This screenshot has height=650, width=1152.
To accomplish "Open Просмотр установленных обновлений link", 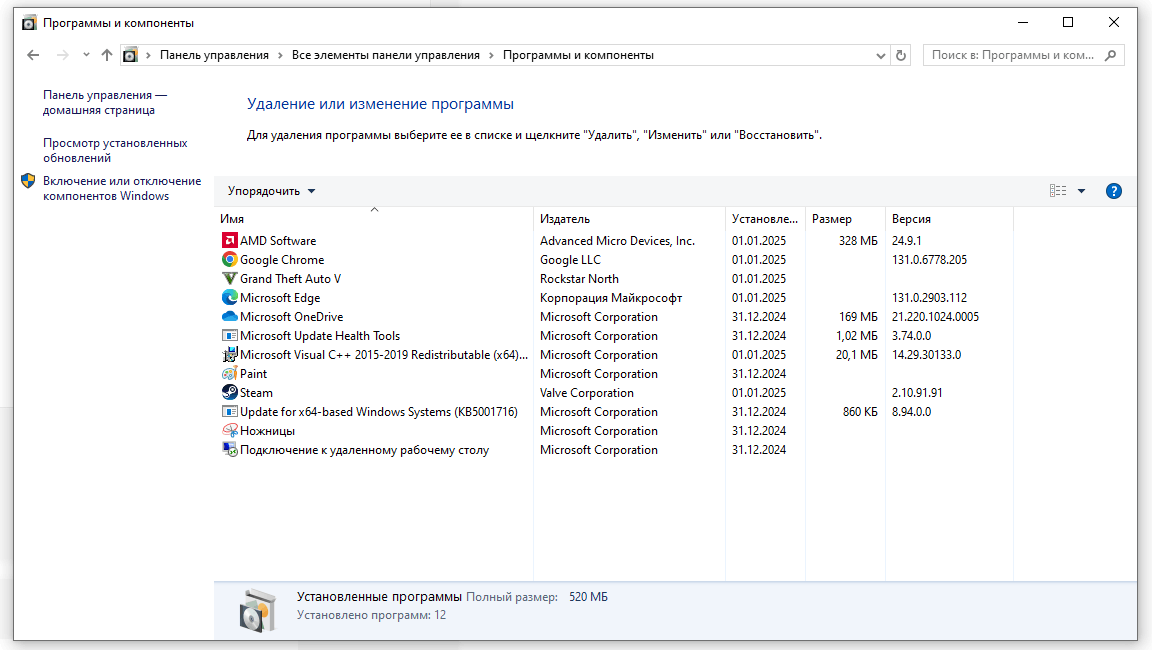I will [x=115, y=150].
